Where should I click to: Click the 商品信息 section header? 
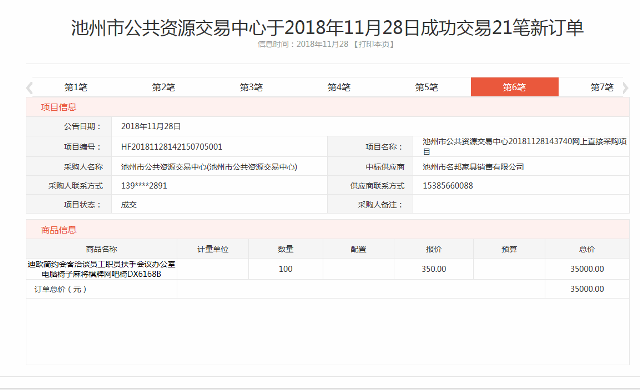(x=58, y=230)
